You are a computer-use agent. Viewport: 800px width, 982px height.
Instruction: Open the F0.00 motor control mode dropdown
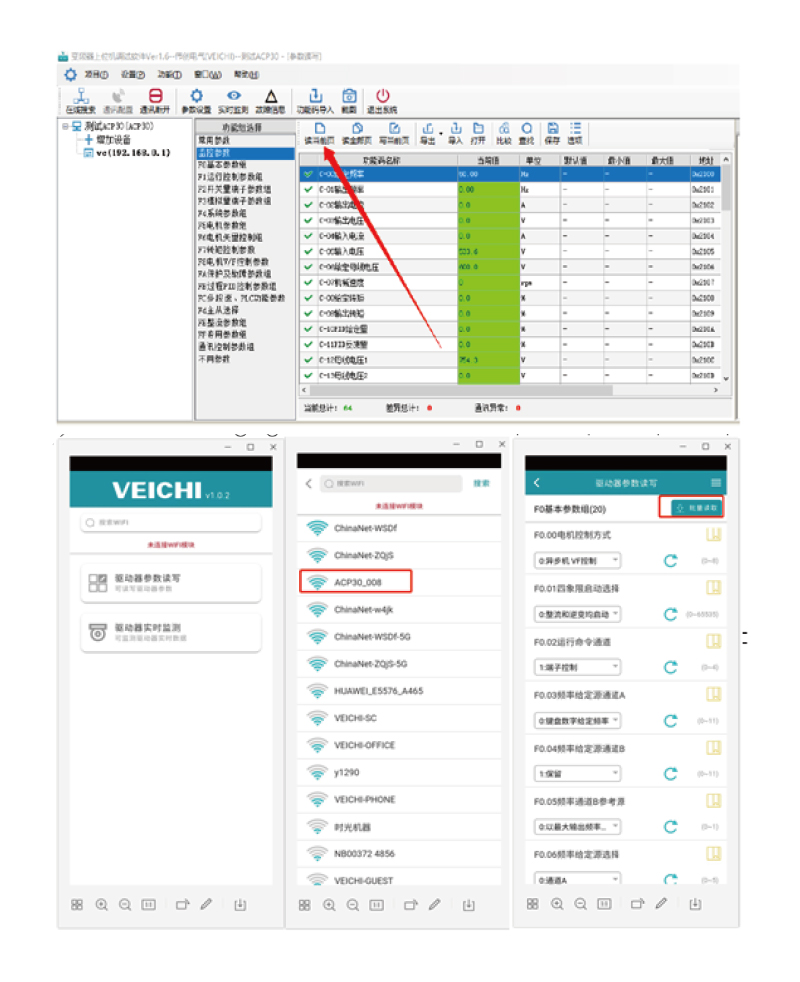[577, 561]
